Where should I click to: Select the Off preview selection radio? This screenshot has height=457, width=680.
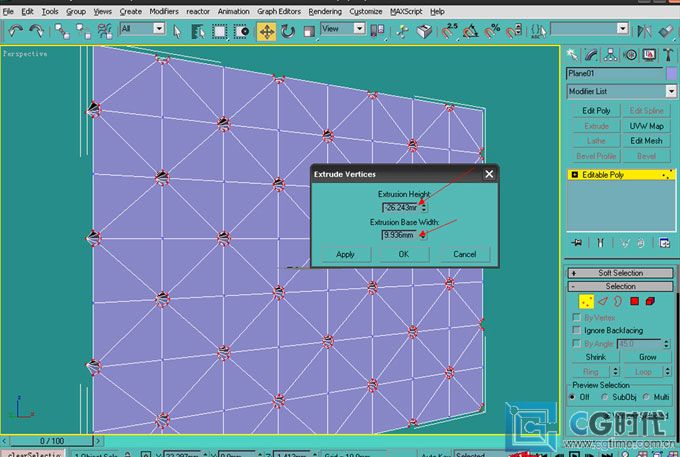coord(572,397)
